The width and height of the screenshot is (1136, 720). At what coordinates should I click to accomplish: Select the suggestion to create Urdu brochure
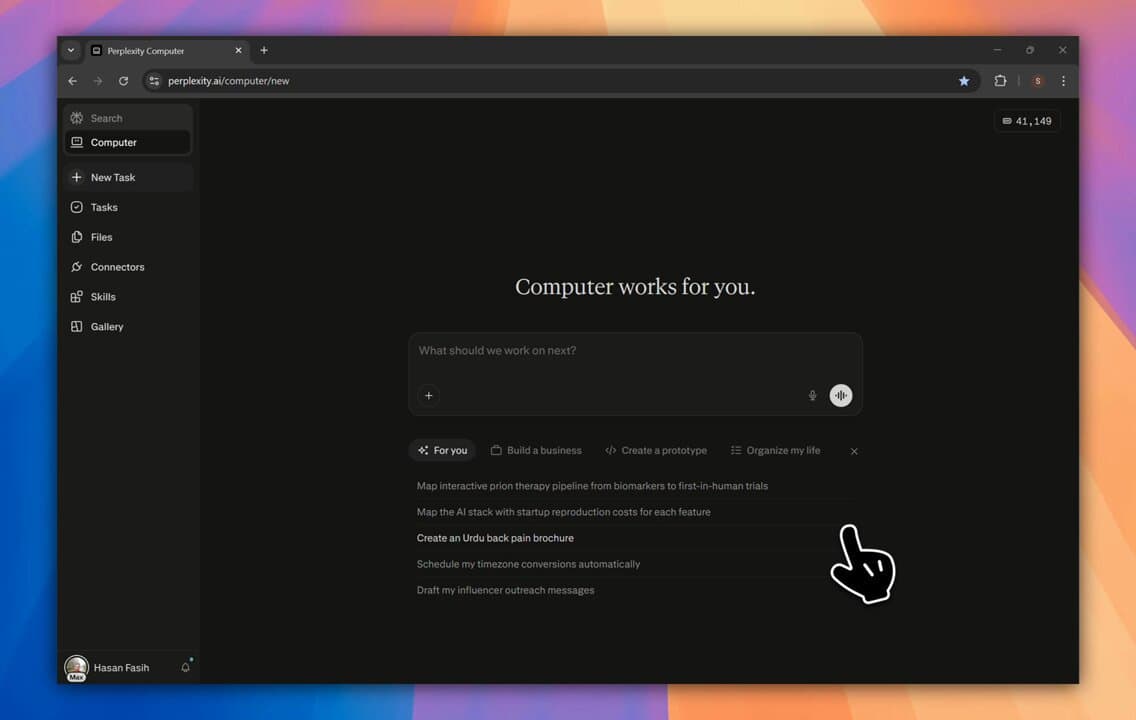click(x=495, y=538)
